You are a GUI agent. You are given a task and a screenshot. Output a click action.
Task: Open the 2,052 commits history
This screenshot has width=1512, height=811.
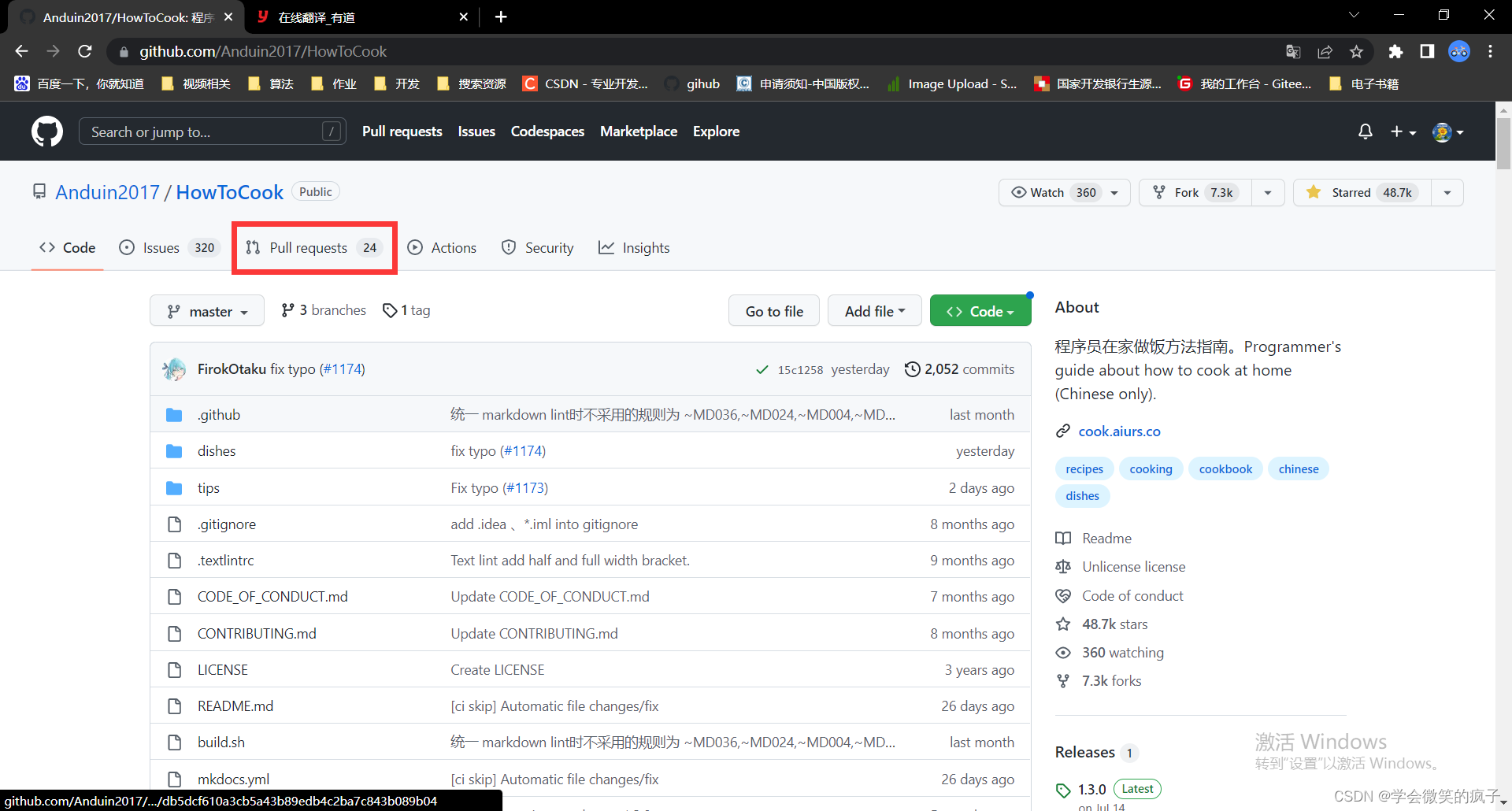tap(959, 369)
